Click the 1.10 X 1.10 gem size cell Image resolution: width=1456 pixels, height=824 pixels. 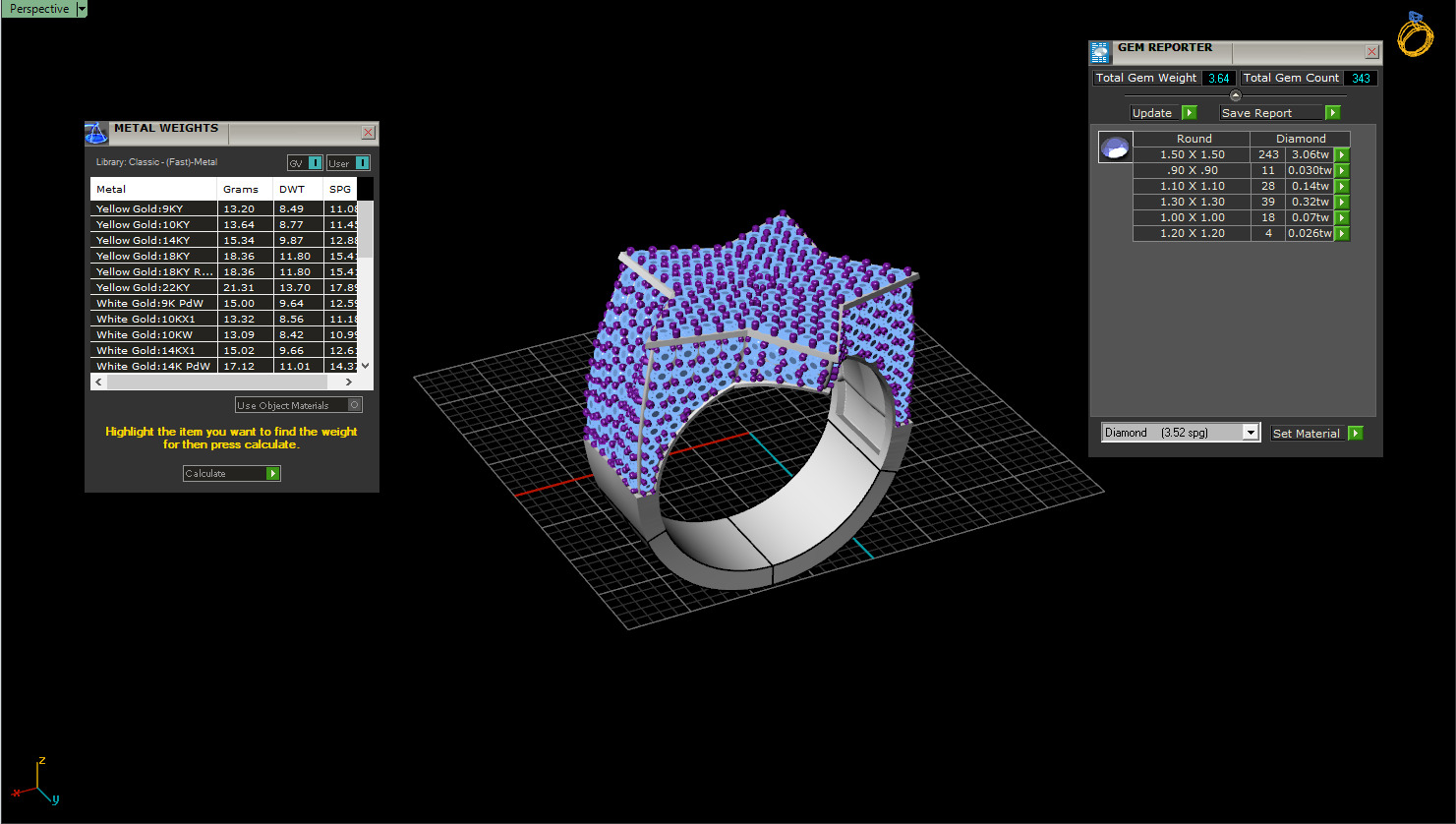pos(1193,186)
